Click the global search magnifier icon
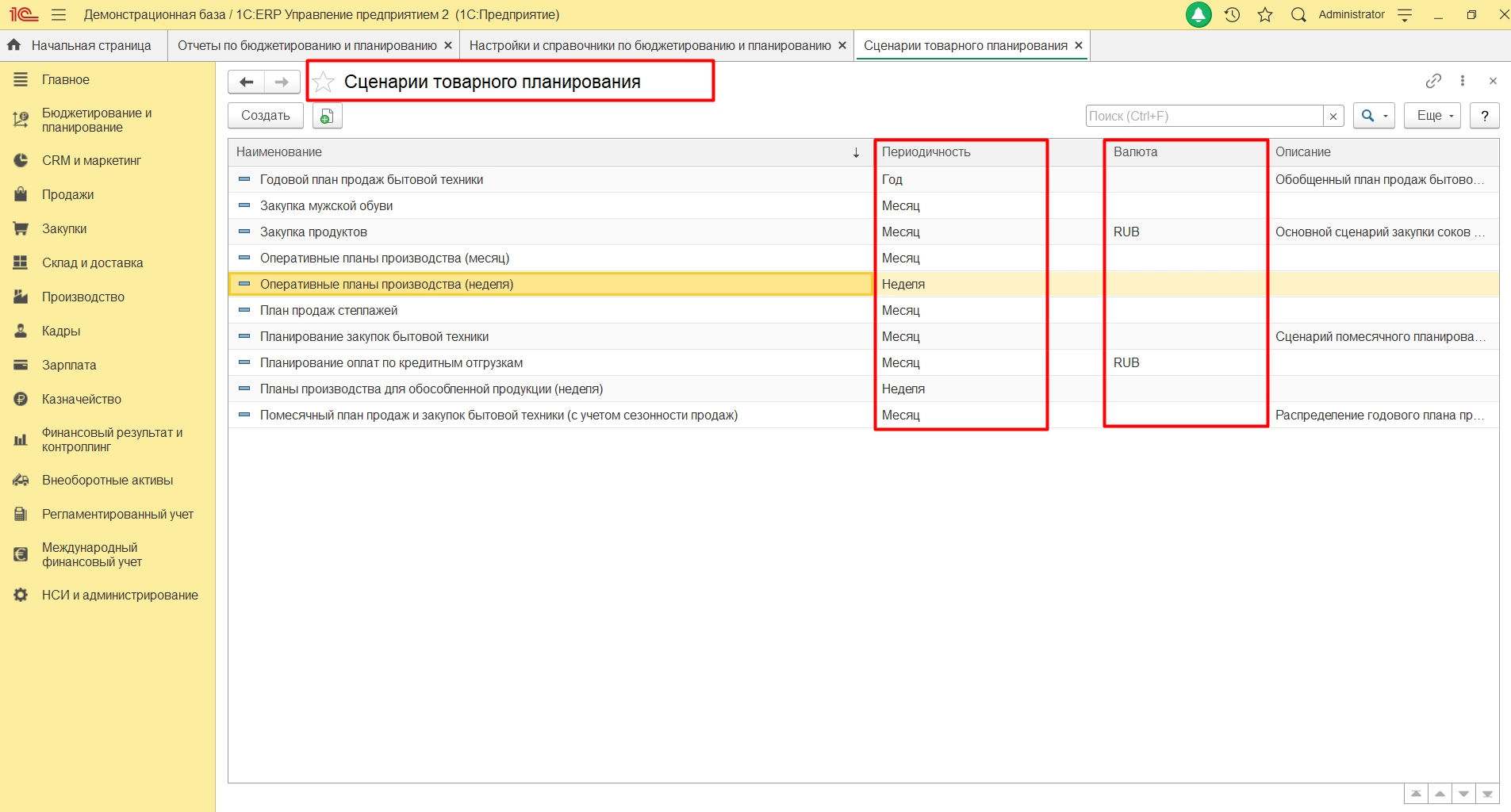The height and width of the screenshot is (812, 1511). click(1298, 14)
